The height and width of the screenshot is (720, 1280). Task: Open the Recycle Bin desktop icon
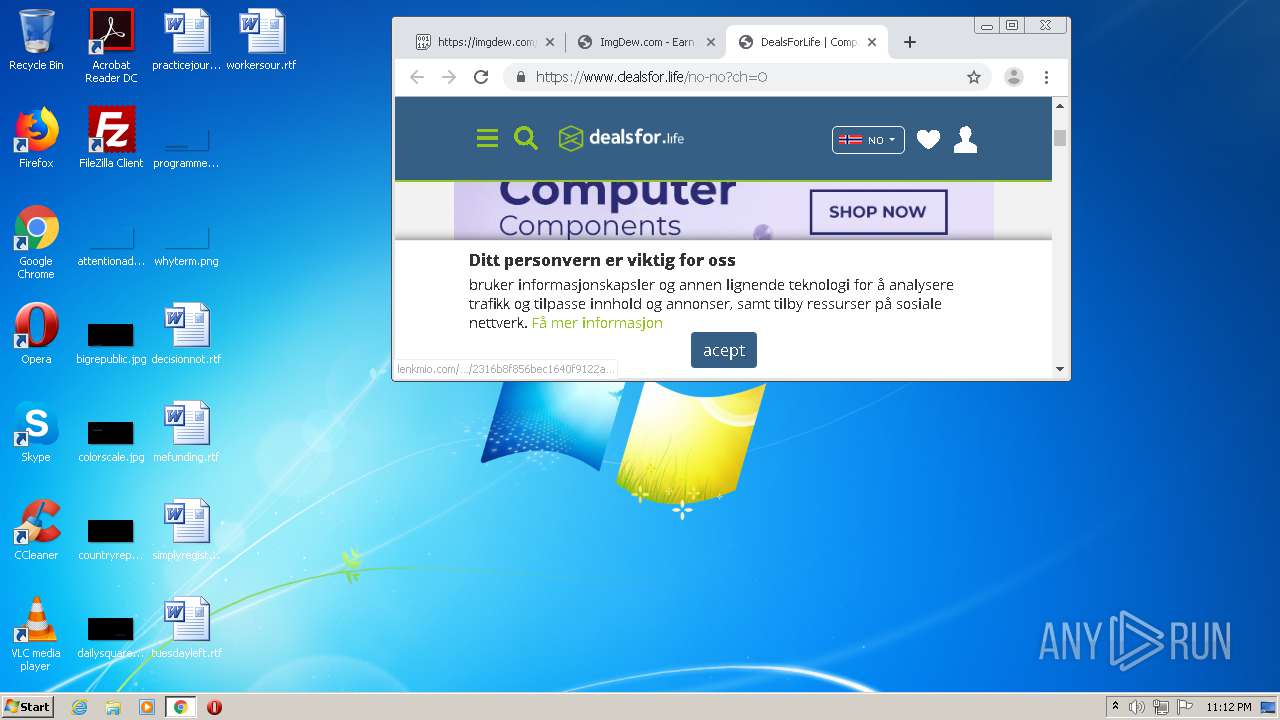click(x=36, y=40)
